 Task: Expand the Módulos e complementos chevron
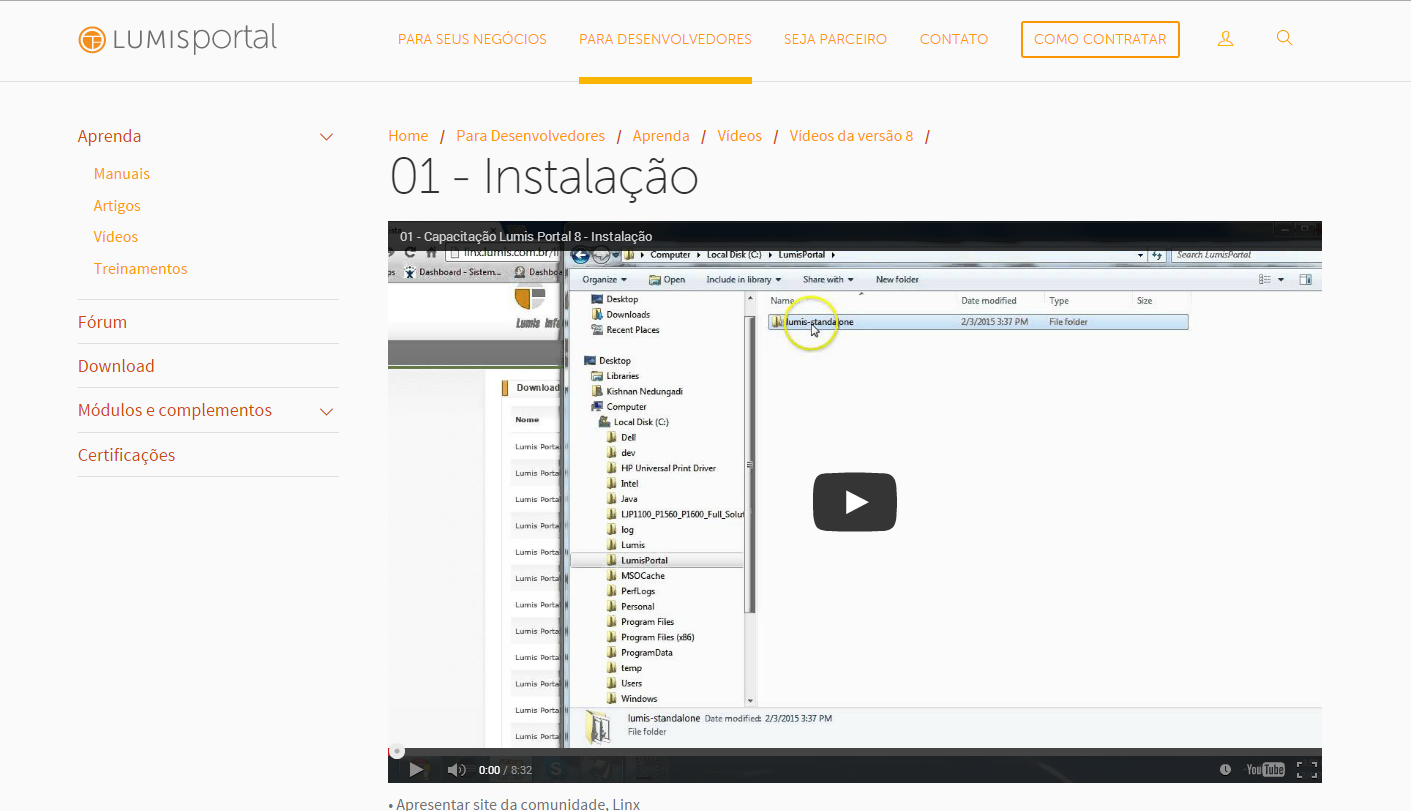click(326, 411)
